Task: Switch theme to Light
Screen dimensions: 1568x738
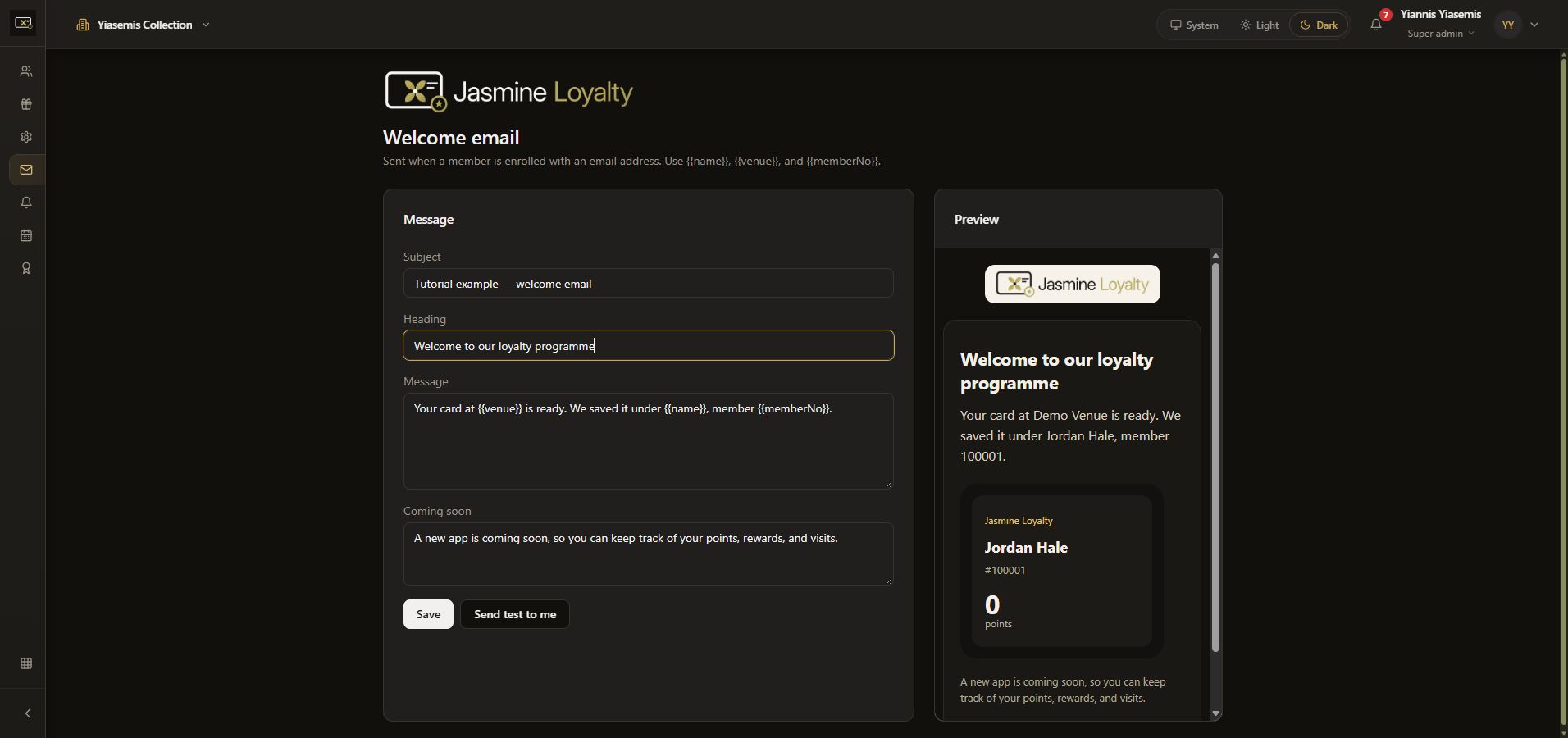Action: pos(1260,25)
